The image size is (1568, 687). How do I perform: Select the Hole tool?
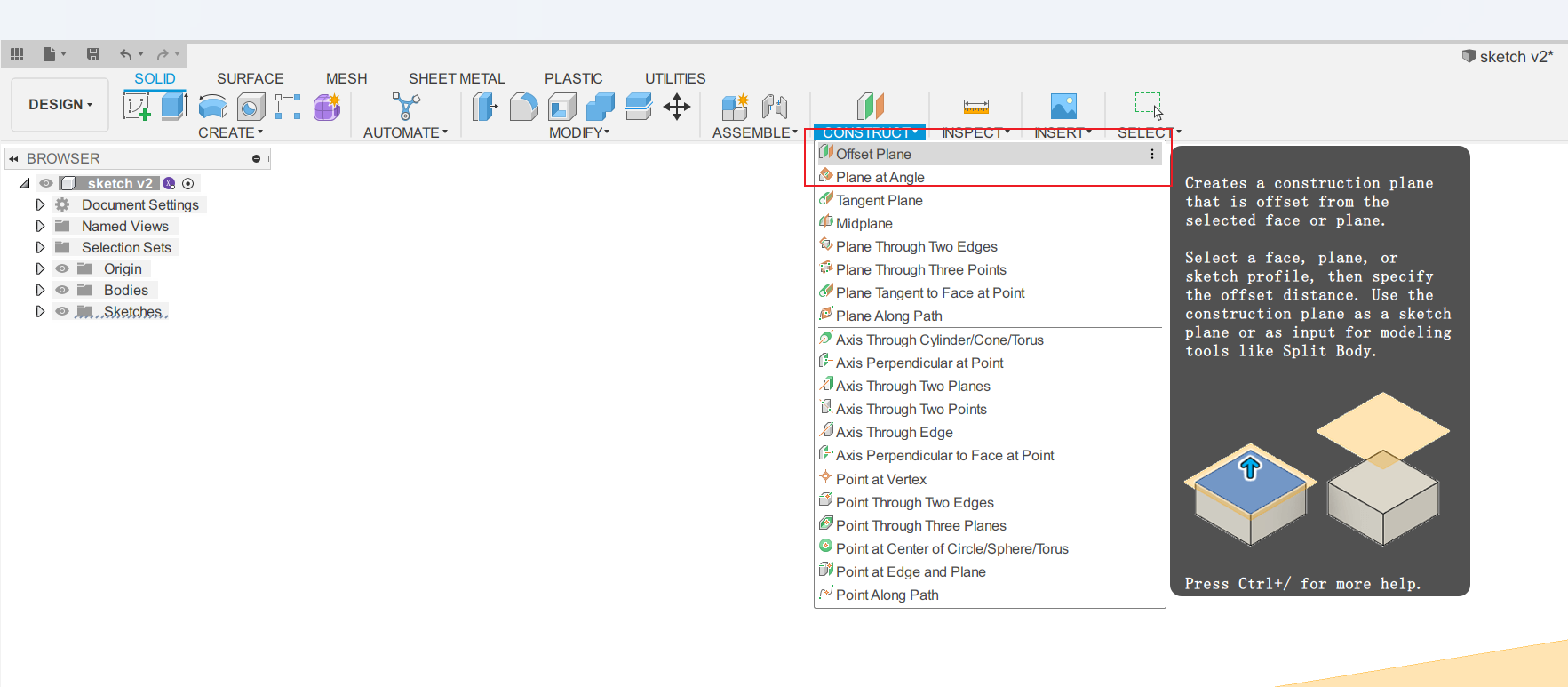251,107
